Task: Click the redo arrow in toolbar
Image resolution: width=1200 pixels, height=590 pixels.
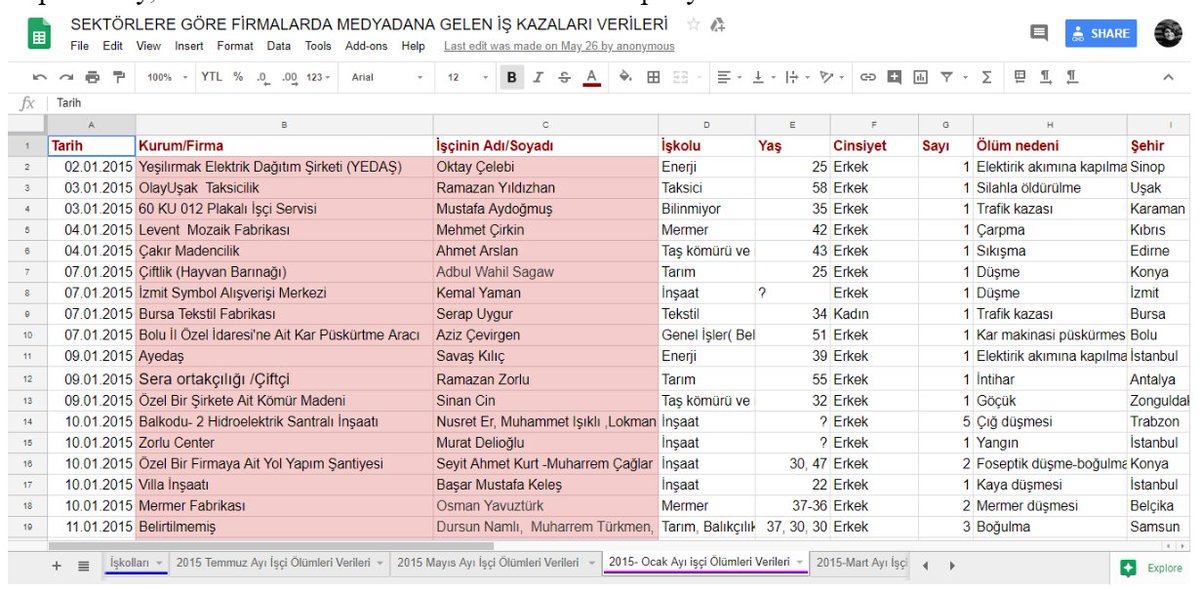Action: click(66, 77)
